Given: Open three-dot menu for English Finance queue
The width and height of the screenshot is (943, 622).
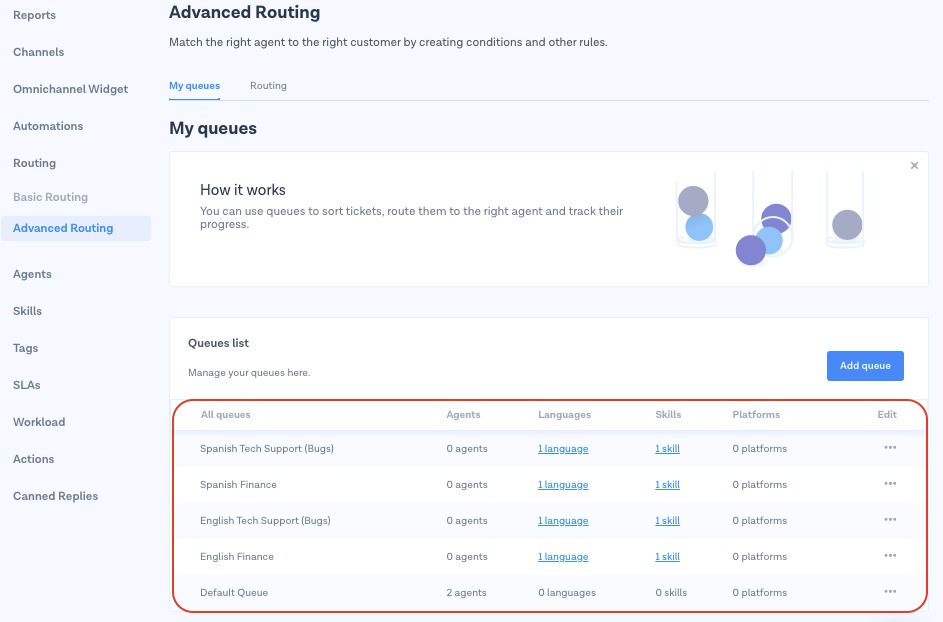Looking at the screenshot, I should point(889,556).
